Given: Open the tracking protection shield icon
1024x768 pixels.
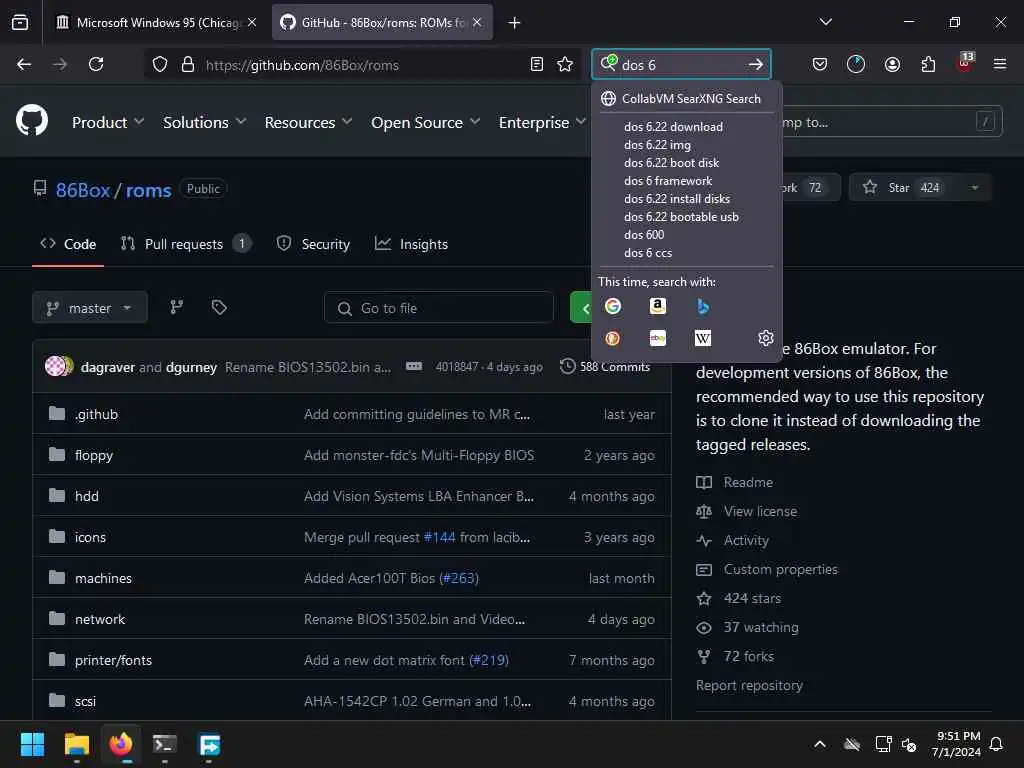Looking at the screenshot, I should pos(160,64).
